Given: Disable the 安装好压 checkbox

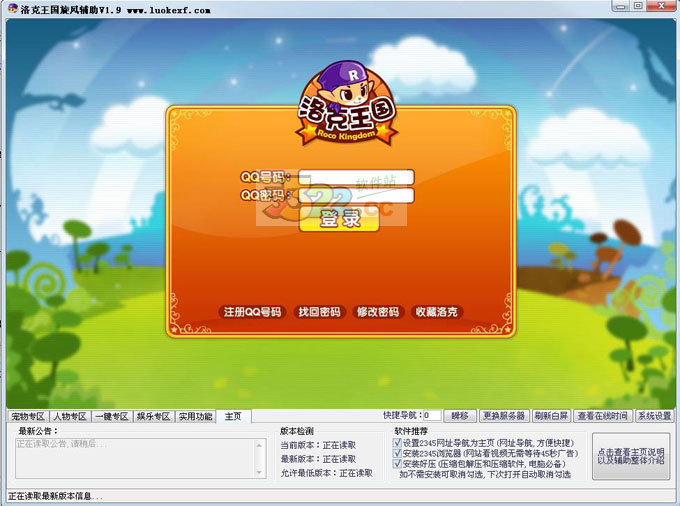Looking at the screenshot, I should coord(397,464).
